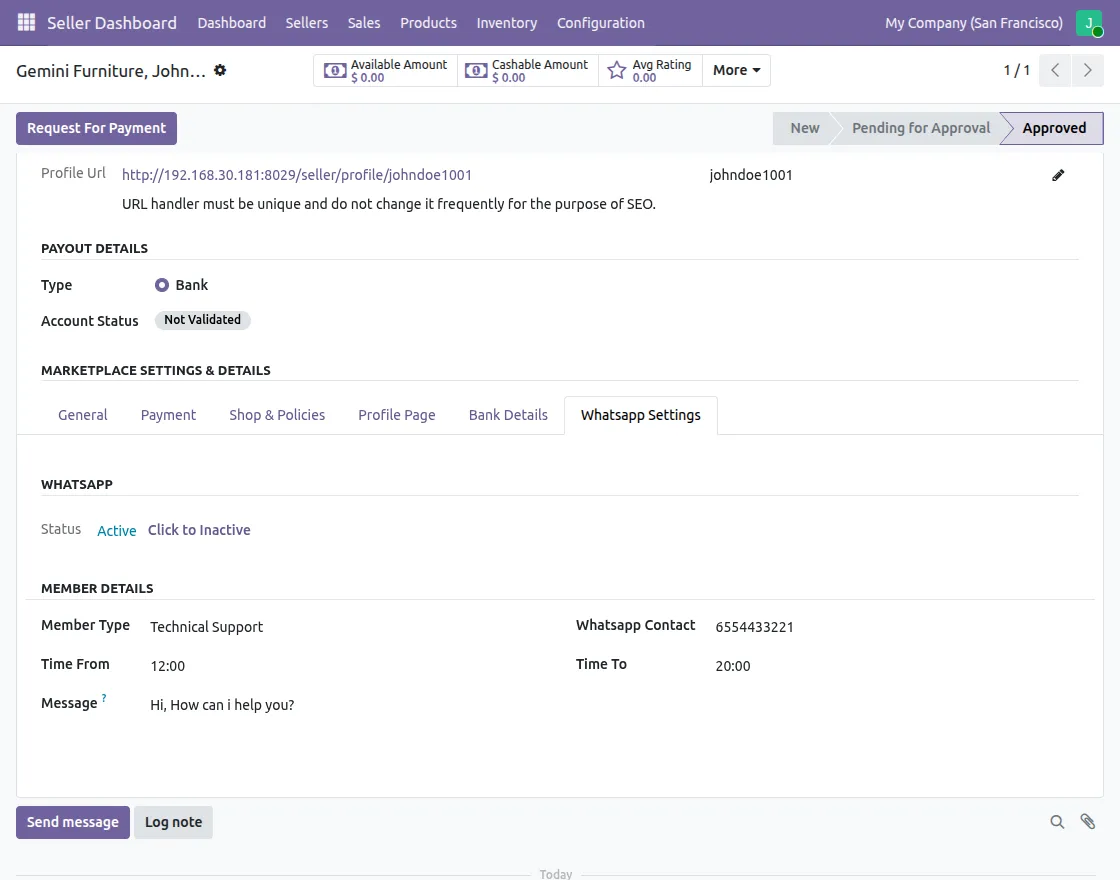The image size is (1120, 880).
Task: Open the user avatar in the top bar
Action: [x=1089, y=23]
